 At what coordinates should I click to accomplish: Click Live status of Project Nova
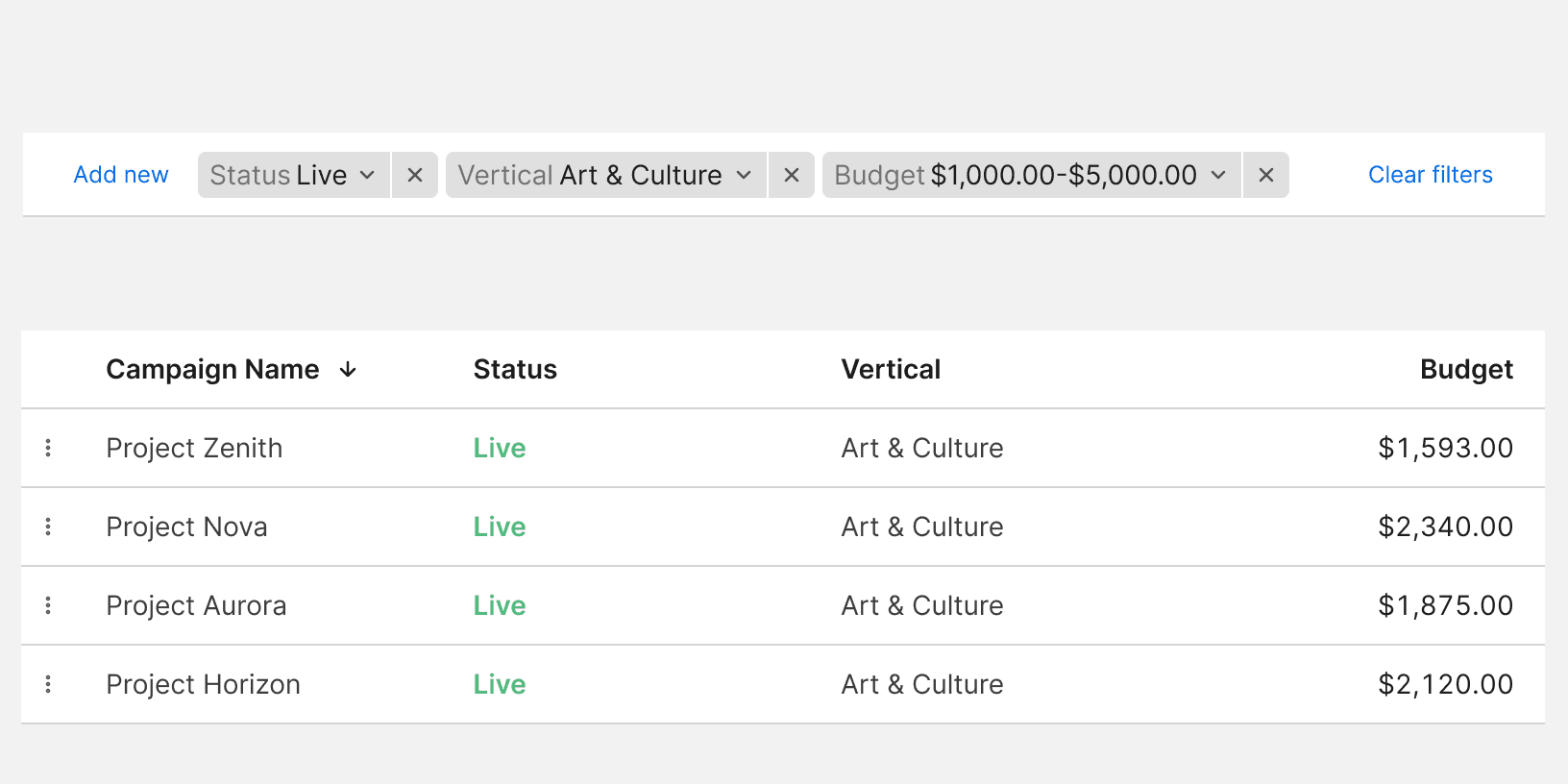point(500,527)
